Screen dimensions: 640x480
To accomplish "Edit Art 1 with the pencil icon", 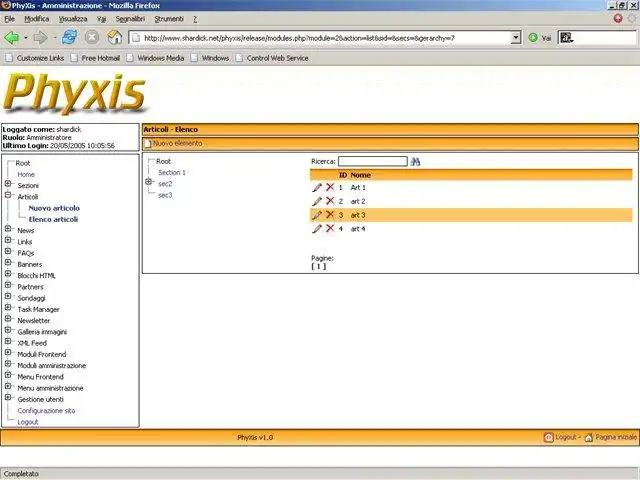I will (x=317, y=188).
